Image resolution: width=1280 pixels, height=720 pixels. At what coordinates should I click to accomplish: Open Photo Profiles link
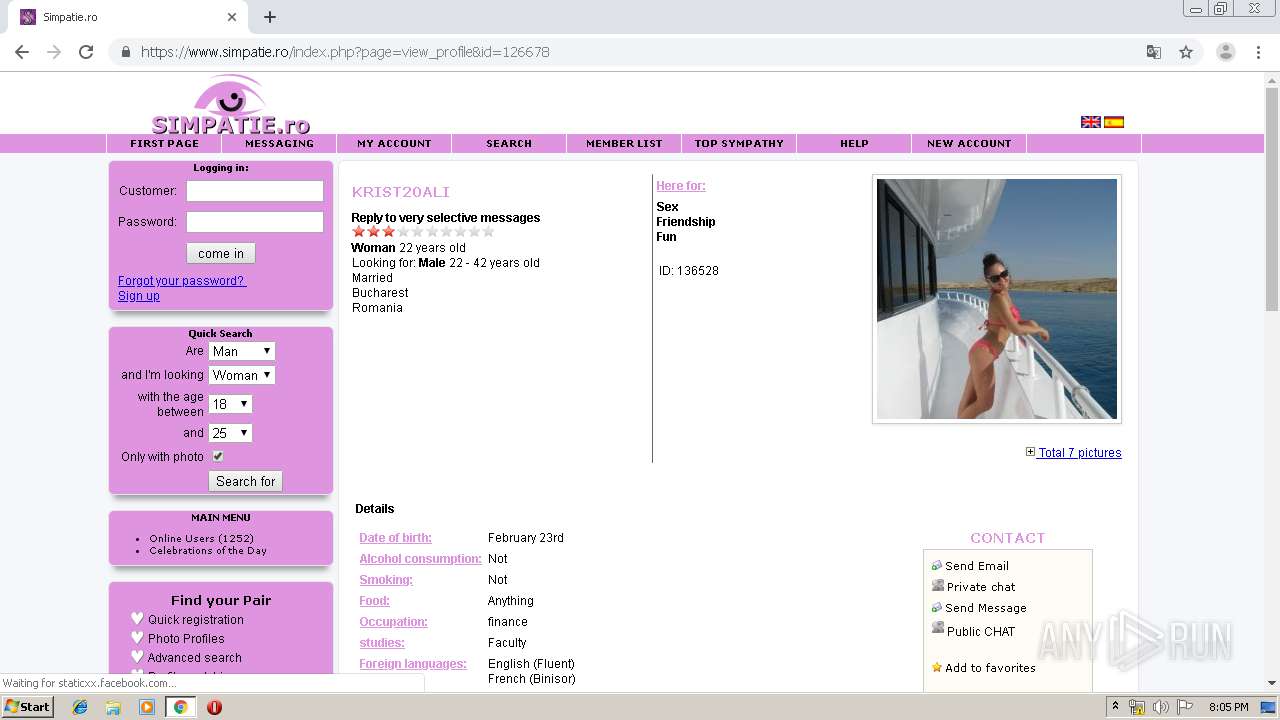tap(186, 639)
